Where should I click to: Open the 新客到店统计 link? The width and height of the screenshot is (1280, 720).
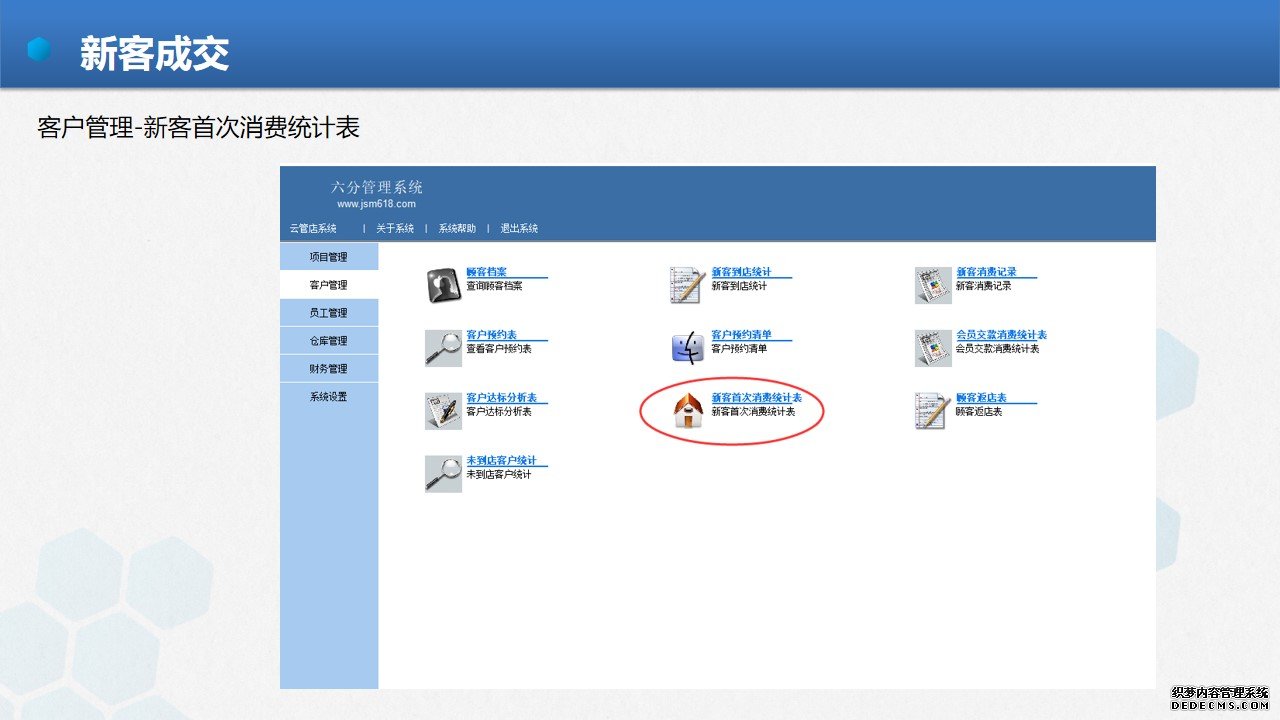point(741,272)
